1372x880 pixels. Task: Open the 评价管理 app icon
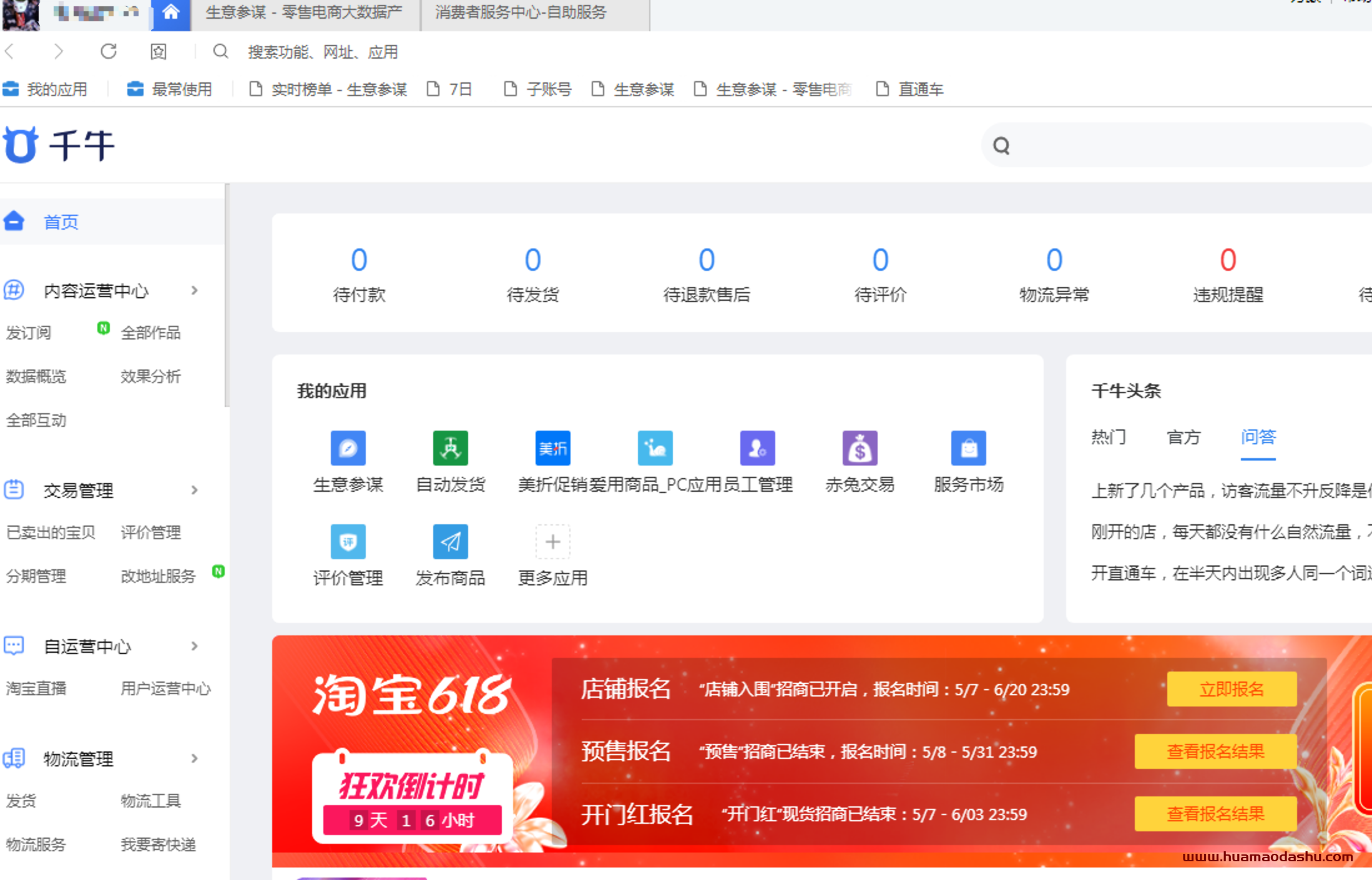tap(348, 542)
